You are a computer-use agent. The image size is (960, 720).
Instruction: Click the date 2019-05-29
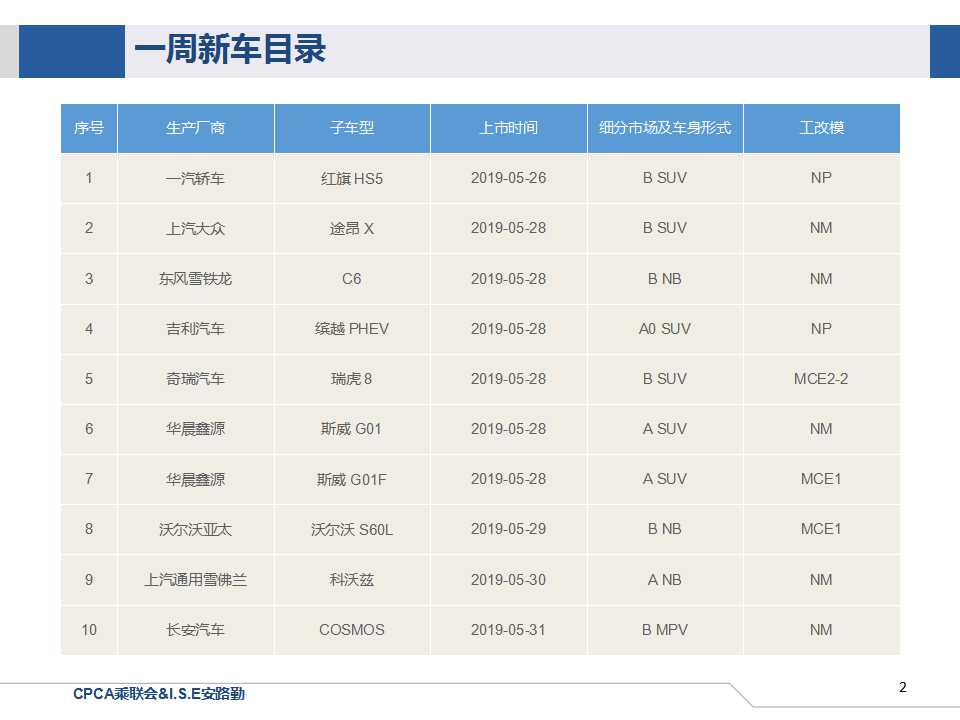509,529
